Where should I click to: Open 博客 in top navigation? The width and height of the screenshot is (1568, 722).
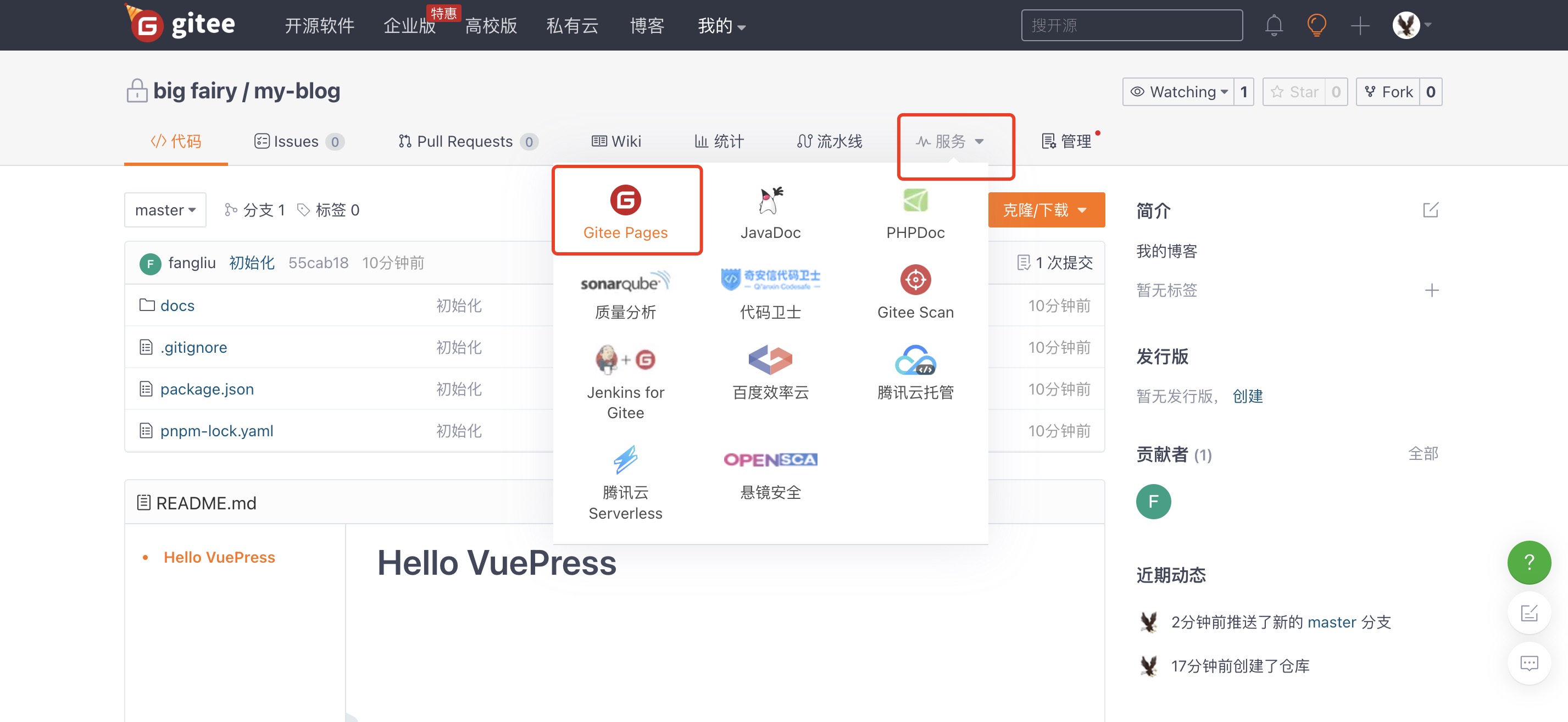click(647, 26)
